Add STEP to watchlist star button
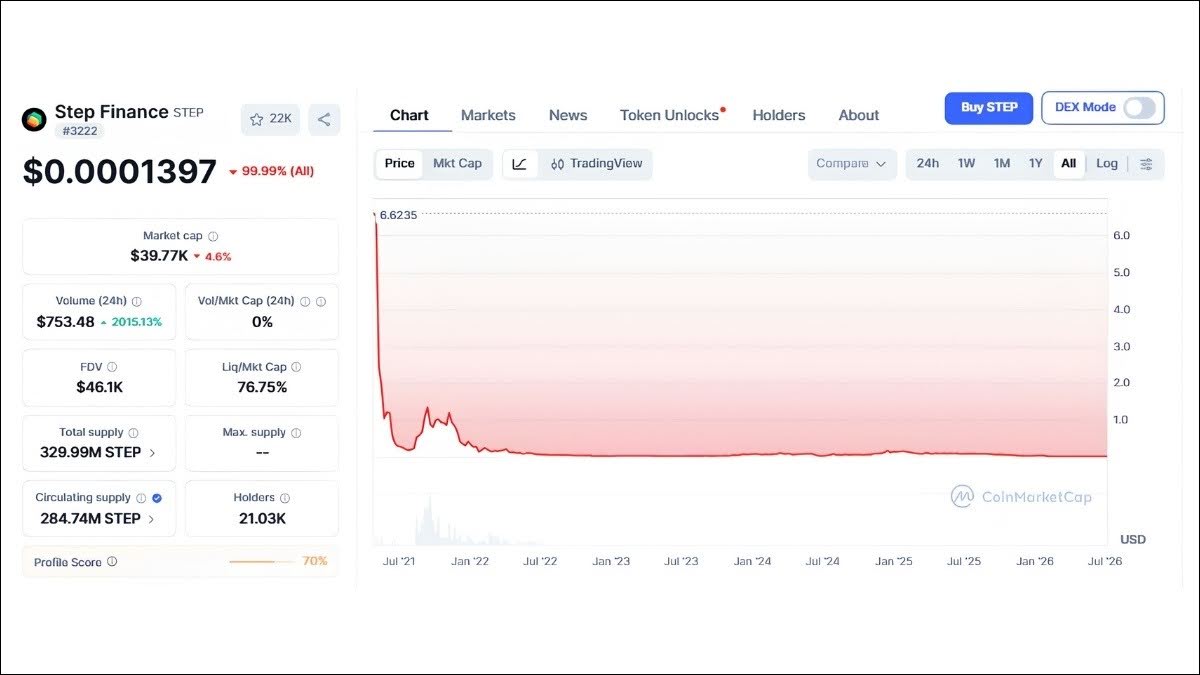 270,119
